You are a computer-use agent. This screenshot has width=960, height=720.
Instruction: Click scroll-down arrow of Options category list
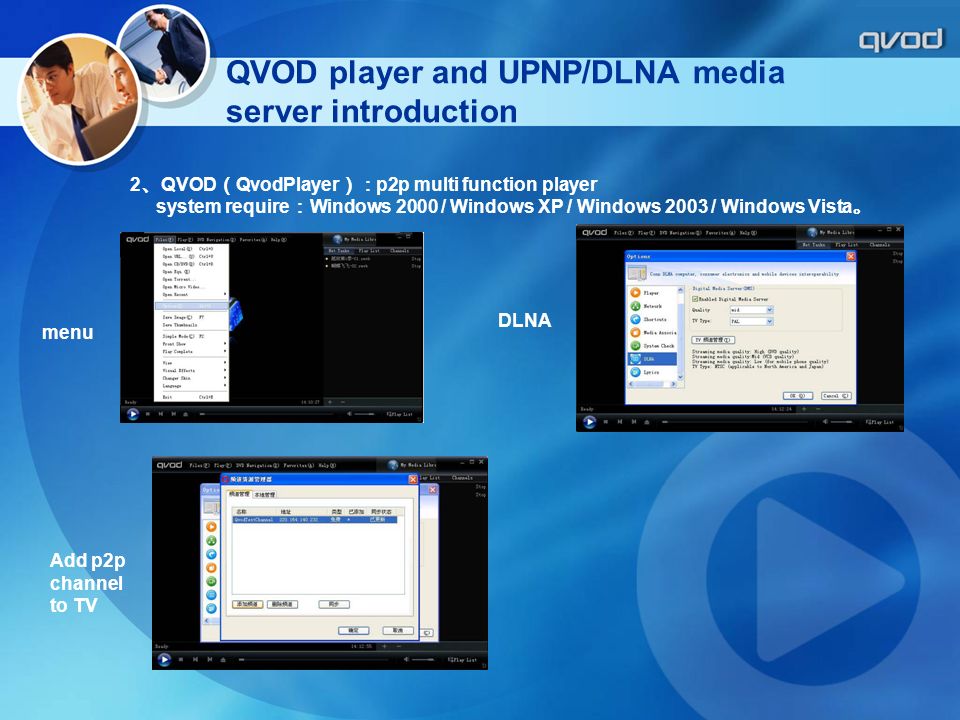coord(681,375)
